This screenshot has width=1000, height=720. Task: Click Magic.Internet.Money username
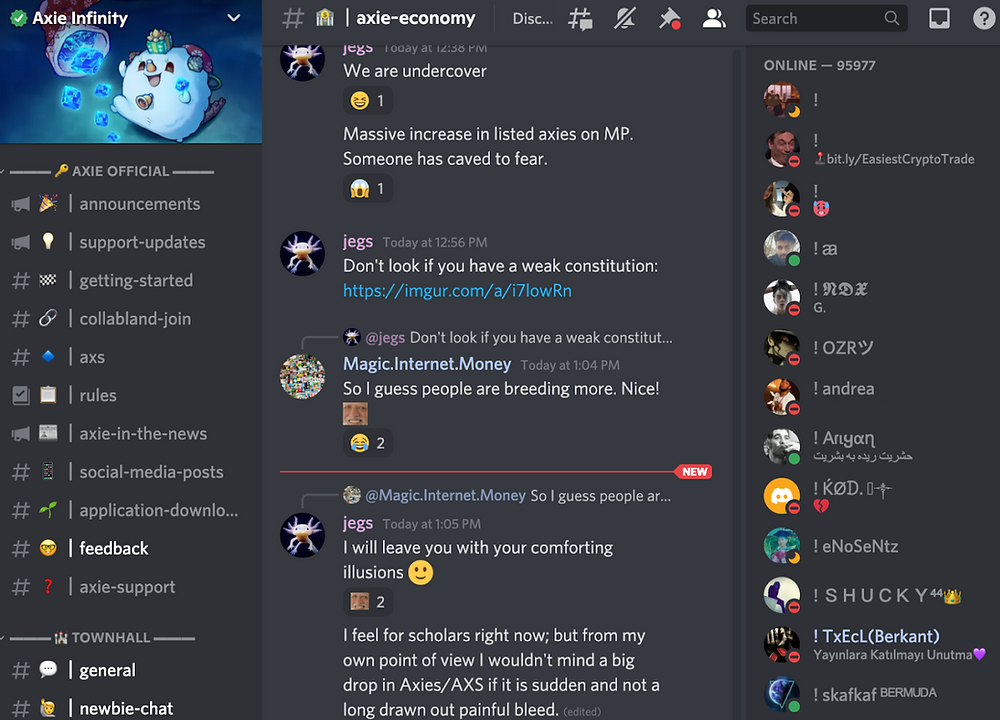coord(427,364)
